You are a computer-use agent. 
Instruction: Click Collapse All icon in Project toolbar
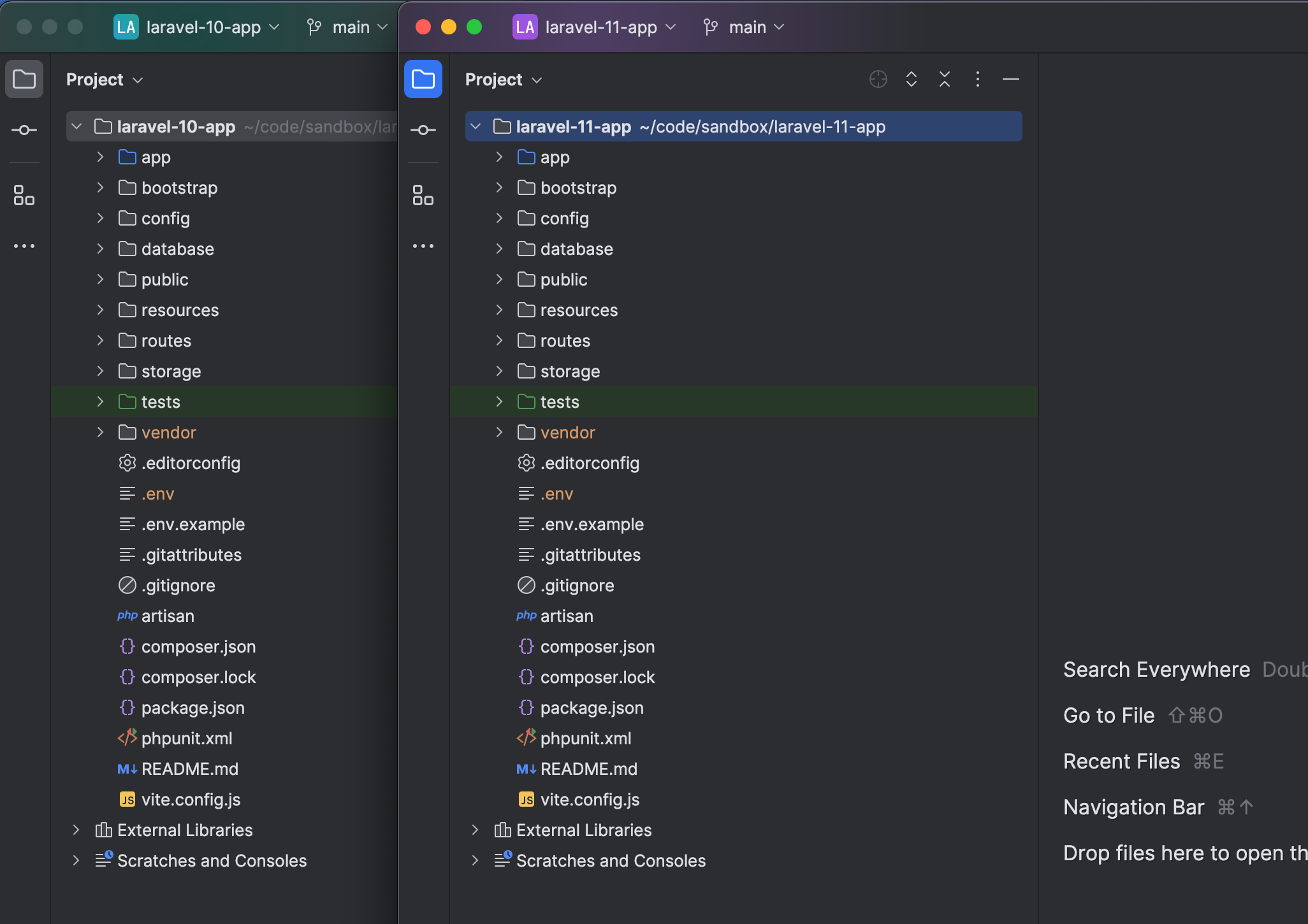click(945, 79)
